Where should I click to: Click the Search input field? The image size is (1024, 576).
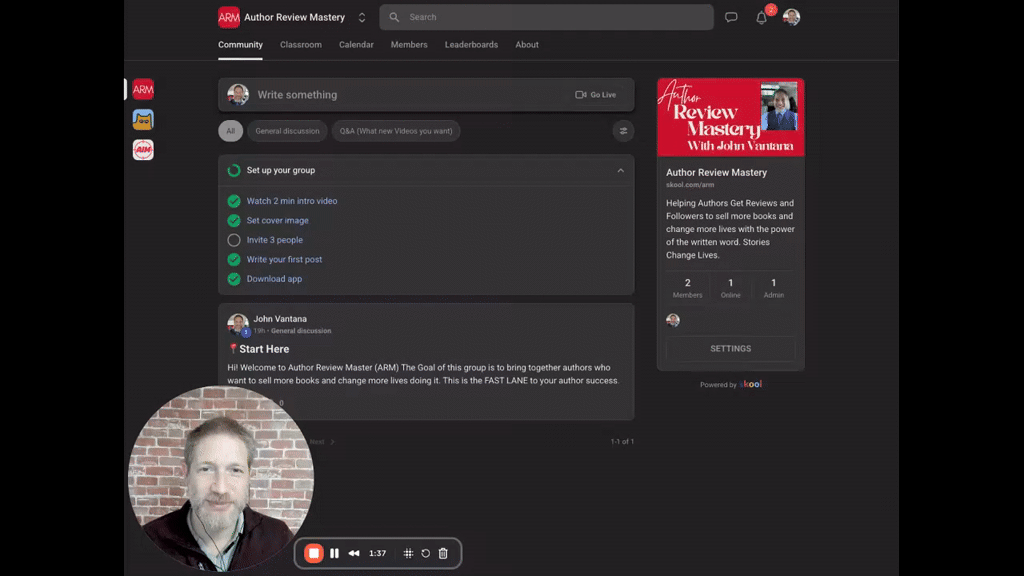tap(546, 17)
